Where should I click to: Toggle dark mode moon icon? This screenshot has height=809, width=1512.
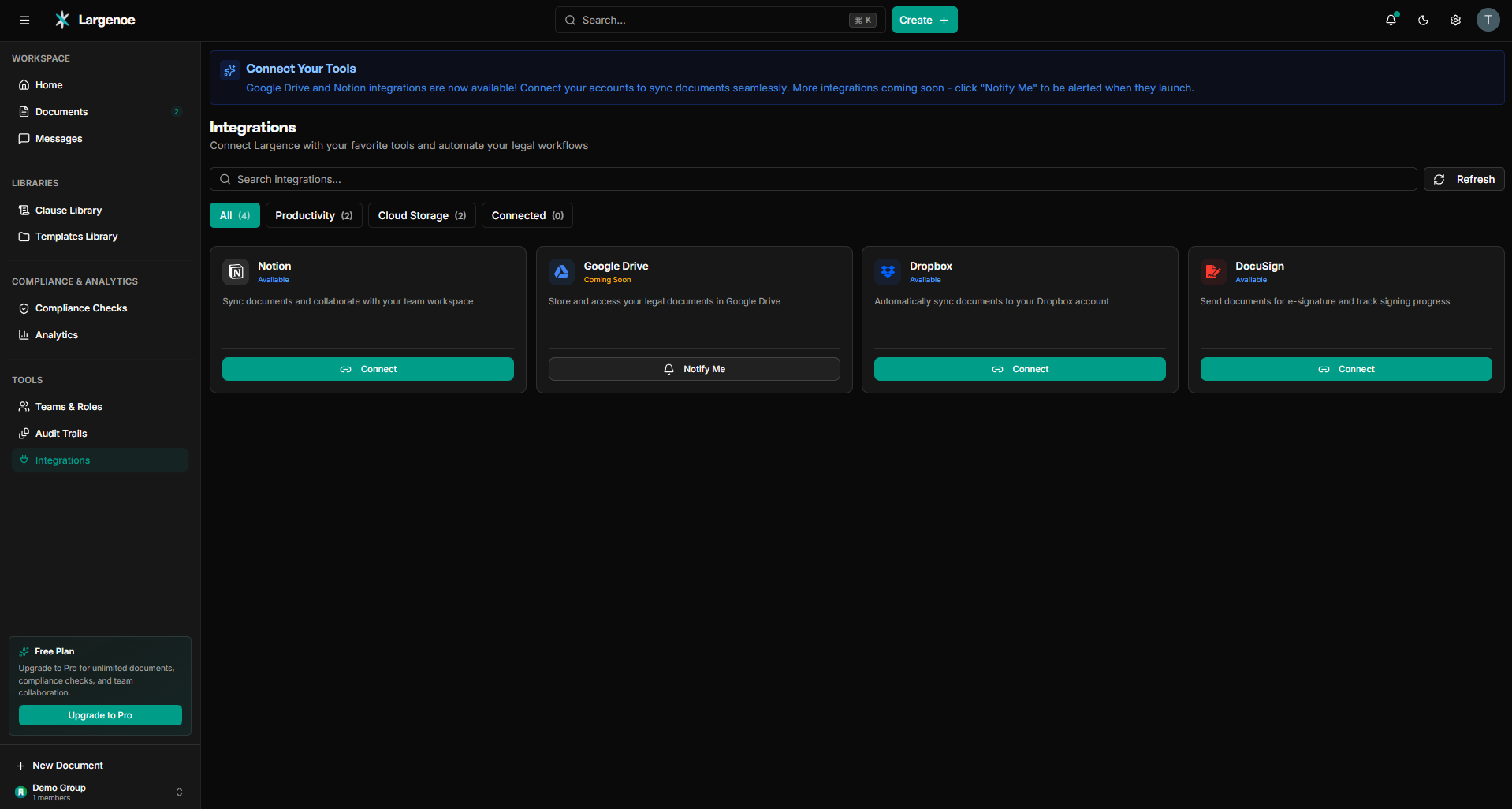click(1424, 20)
